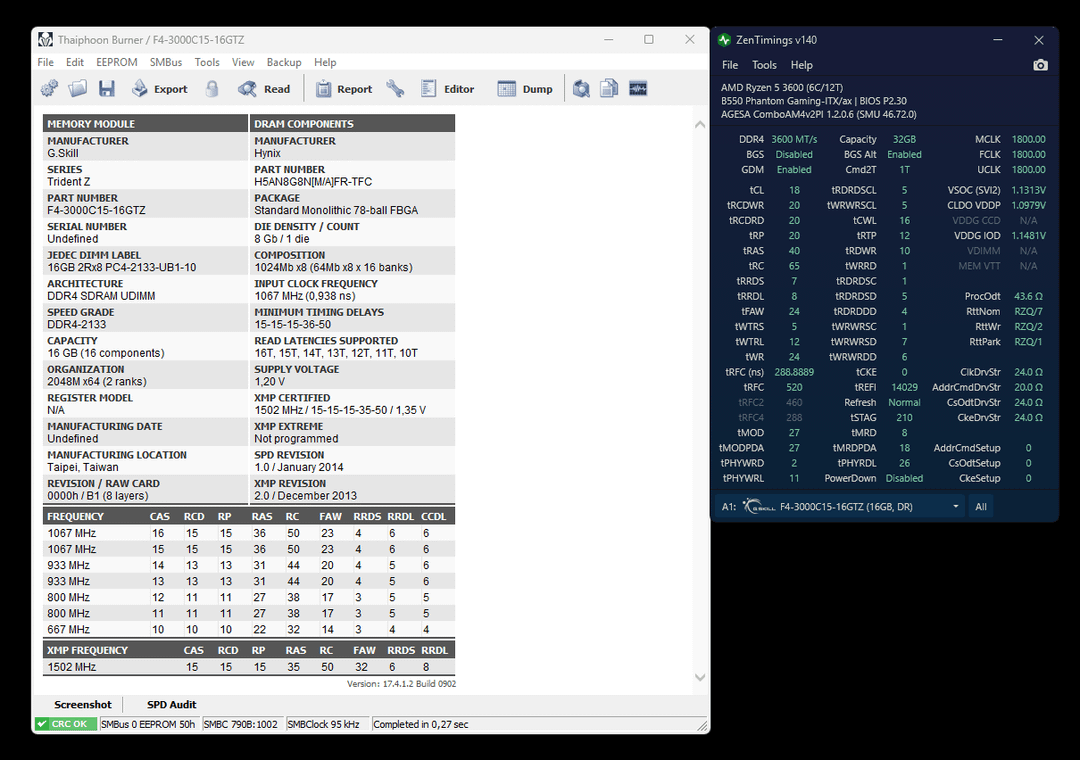Click the All button in ZenTimings

[981, 506]
